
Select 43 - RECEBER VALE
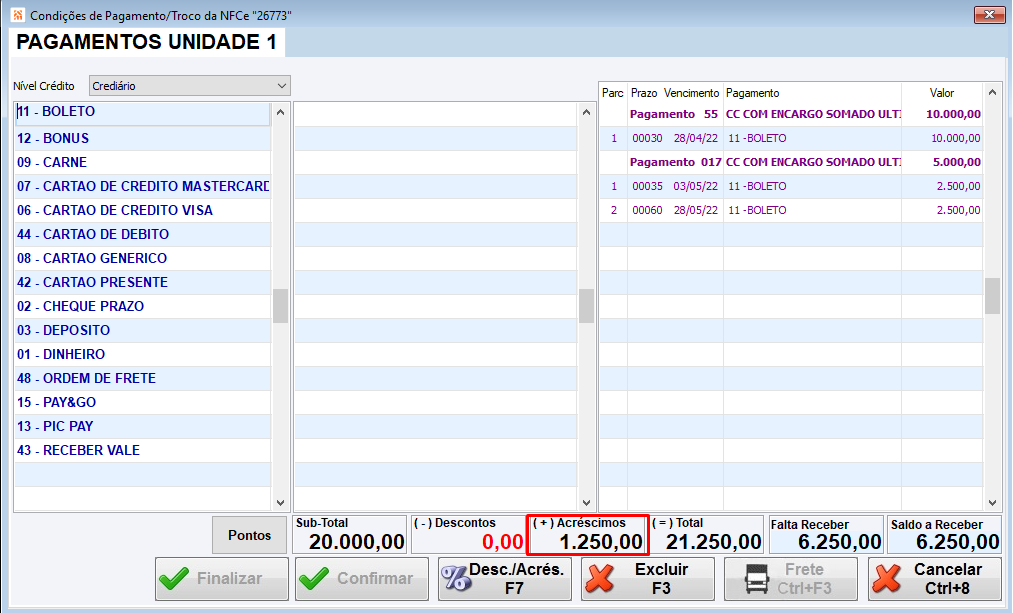142,450
